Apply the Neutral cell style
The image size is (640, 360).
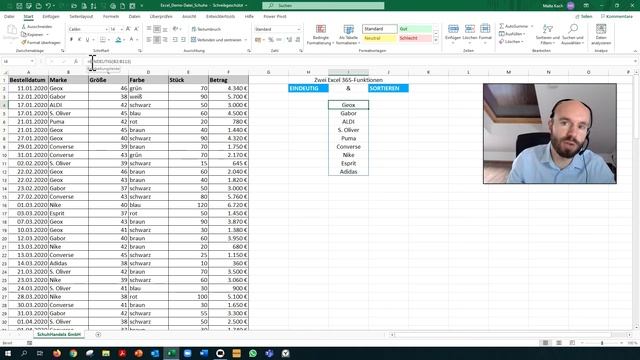tap(380, 38)
